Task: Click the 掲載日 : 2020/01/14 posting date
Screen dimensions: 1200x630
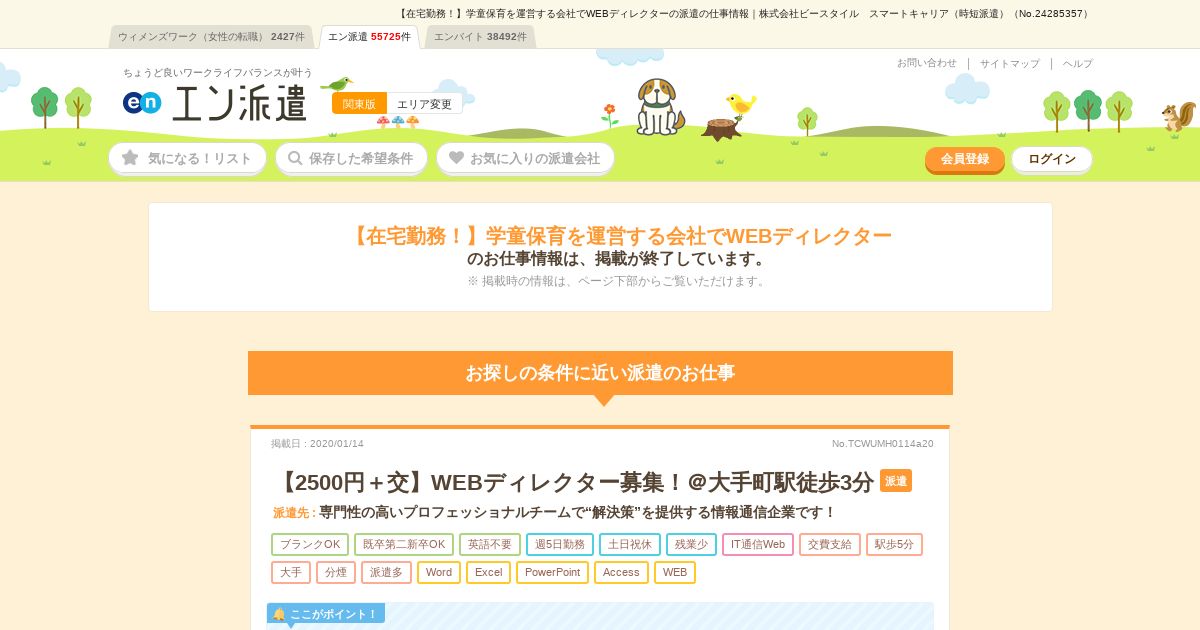Action: point(317,444)
